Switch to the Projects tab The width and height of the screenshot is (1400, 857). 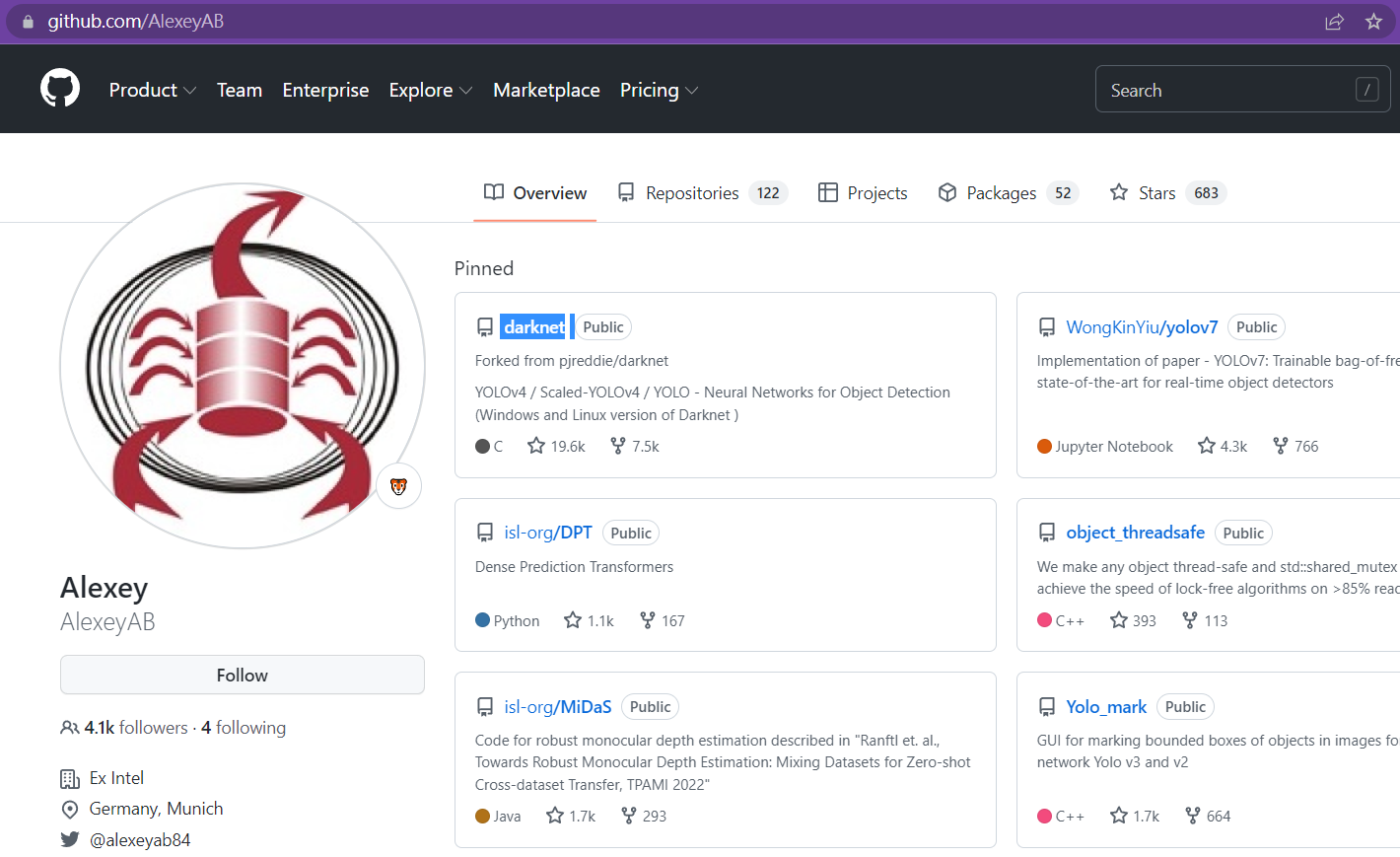click(x=863, y=193)
